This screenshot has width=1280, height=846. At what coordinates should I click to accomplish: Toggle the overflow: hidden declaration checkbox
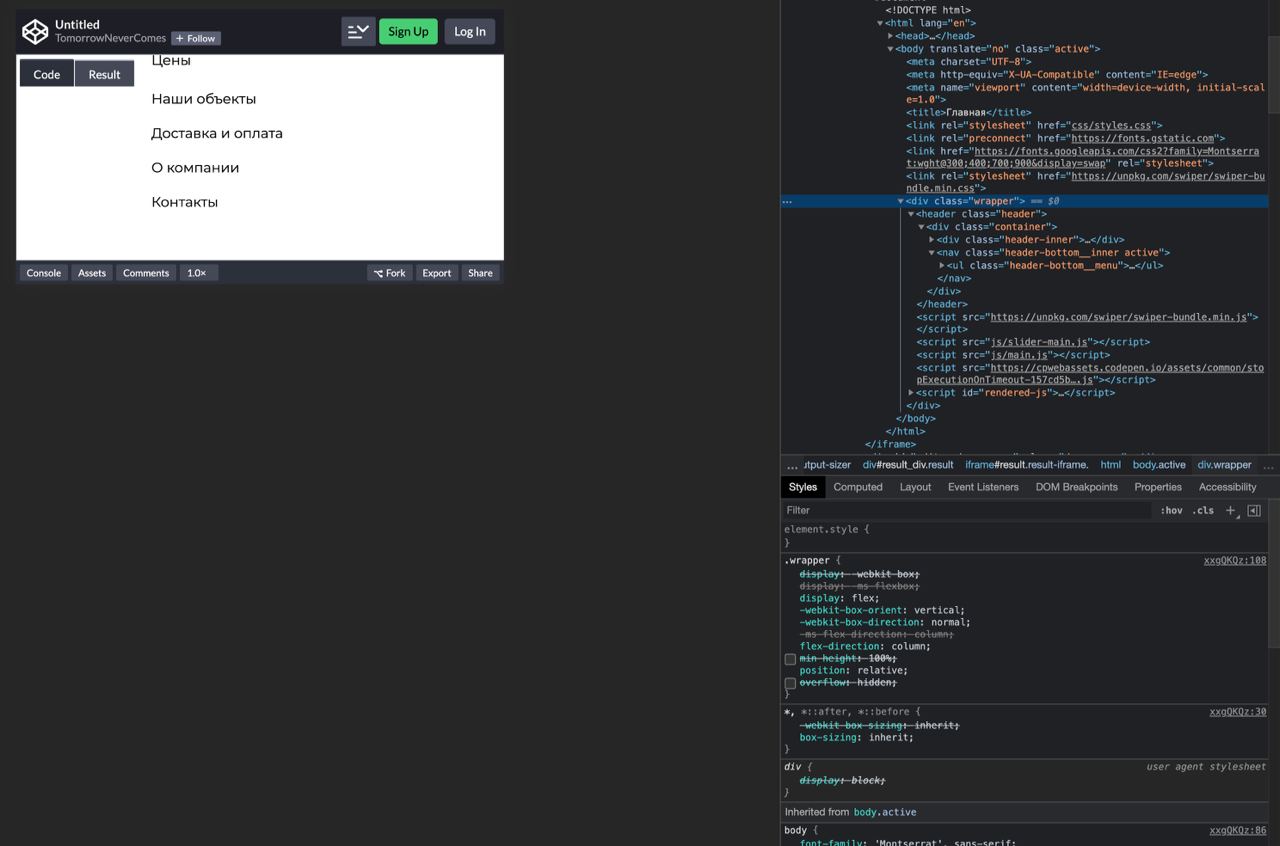click(790, 683)
